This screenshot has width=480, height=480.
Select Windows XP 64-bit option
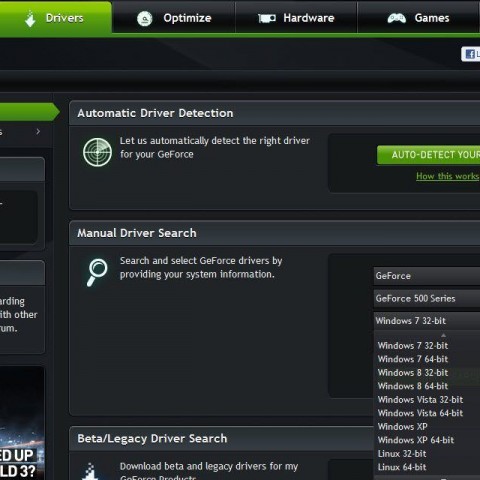tap(416, 440)
